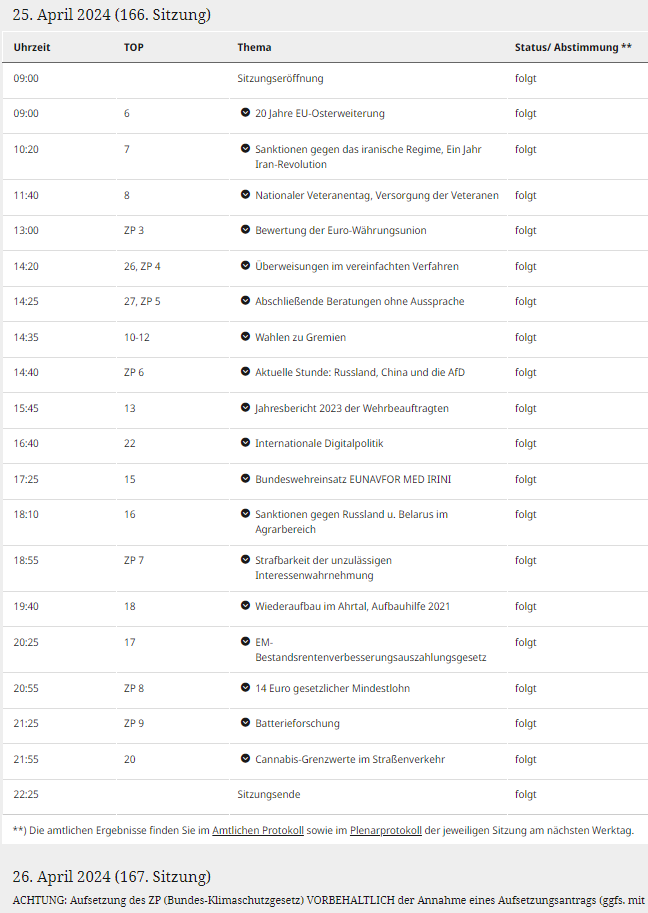Expand Cannabis-Grenzwerte im Straßenverkehr item
This screenshot has width=648, height=913.
[x=245, y=759]
